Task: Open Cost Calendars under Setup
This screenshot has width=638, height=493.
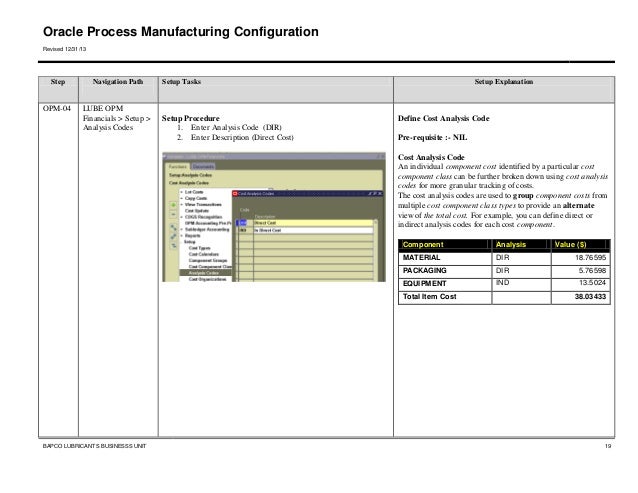Action: [x=203, y=254]
